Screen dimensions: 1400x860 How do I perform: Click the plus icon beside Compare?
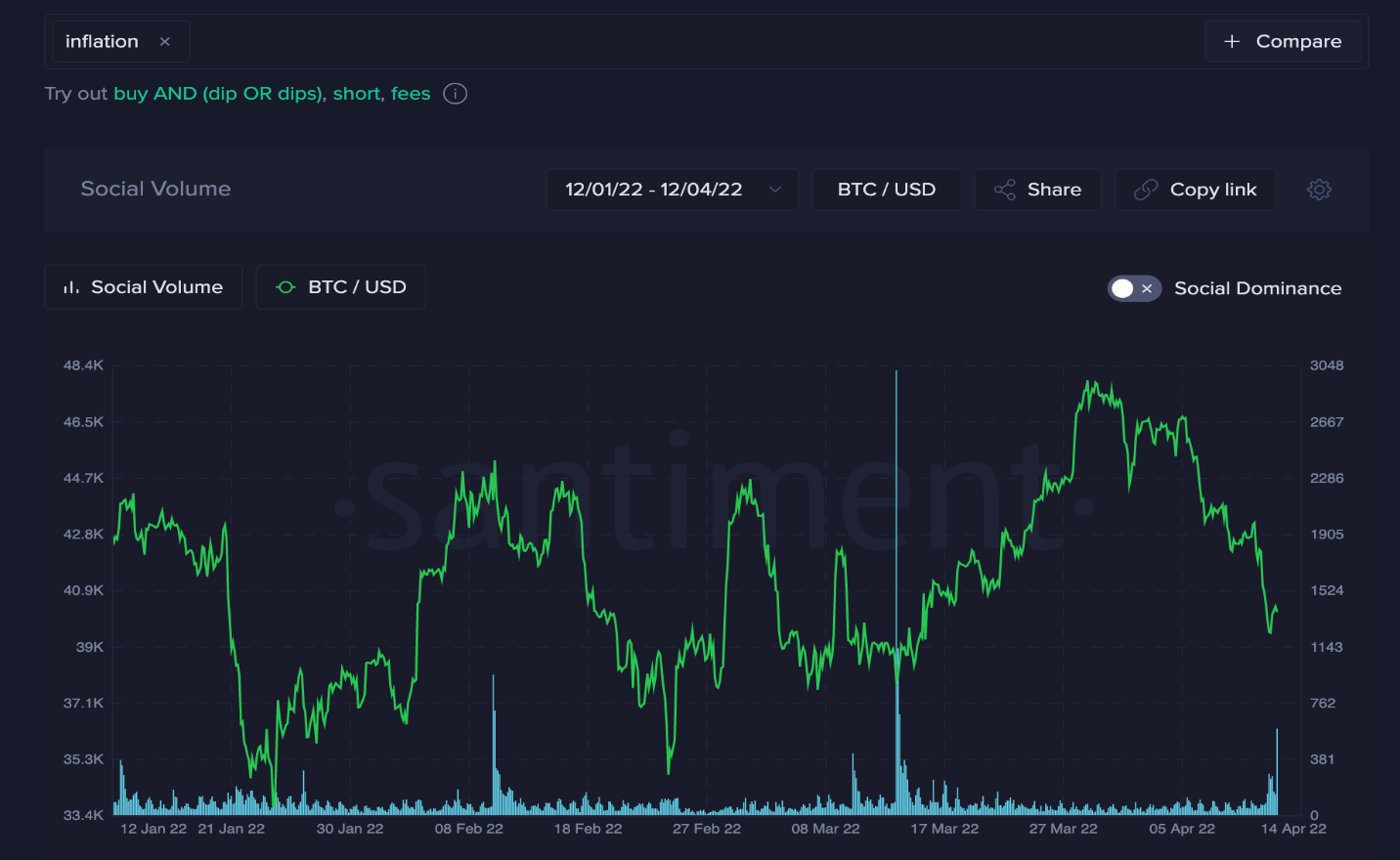[x=1232, y=41]
